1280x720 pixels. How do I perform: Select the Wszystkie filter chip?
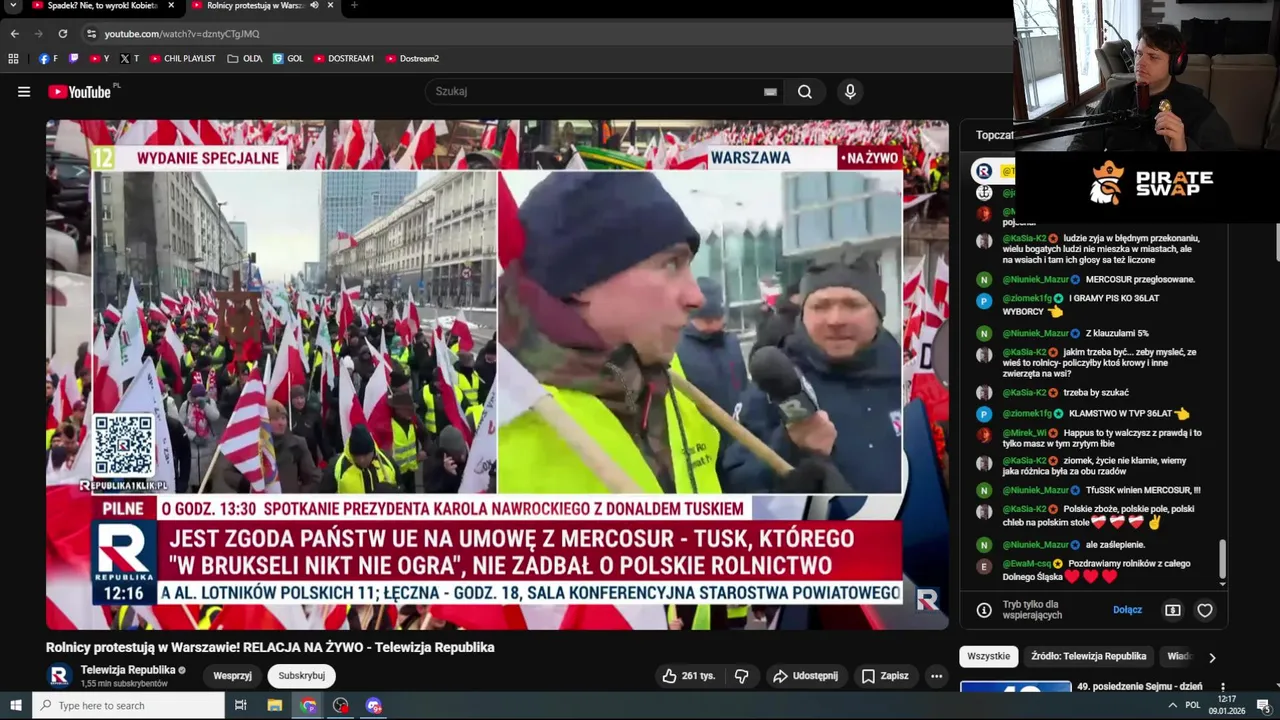[x=989, y=656]
